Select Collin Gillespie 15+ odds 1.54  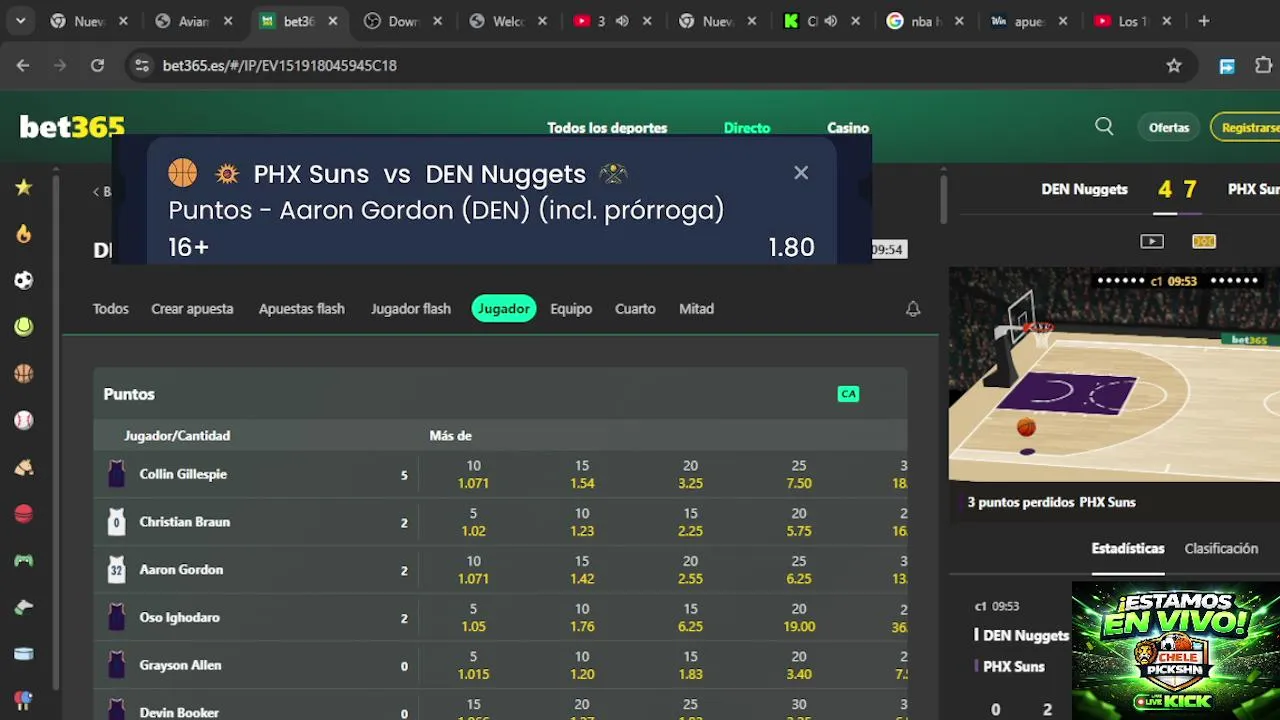(x=582, y=474)
